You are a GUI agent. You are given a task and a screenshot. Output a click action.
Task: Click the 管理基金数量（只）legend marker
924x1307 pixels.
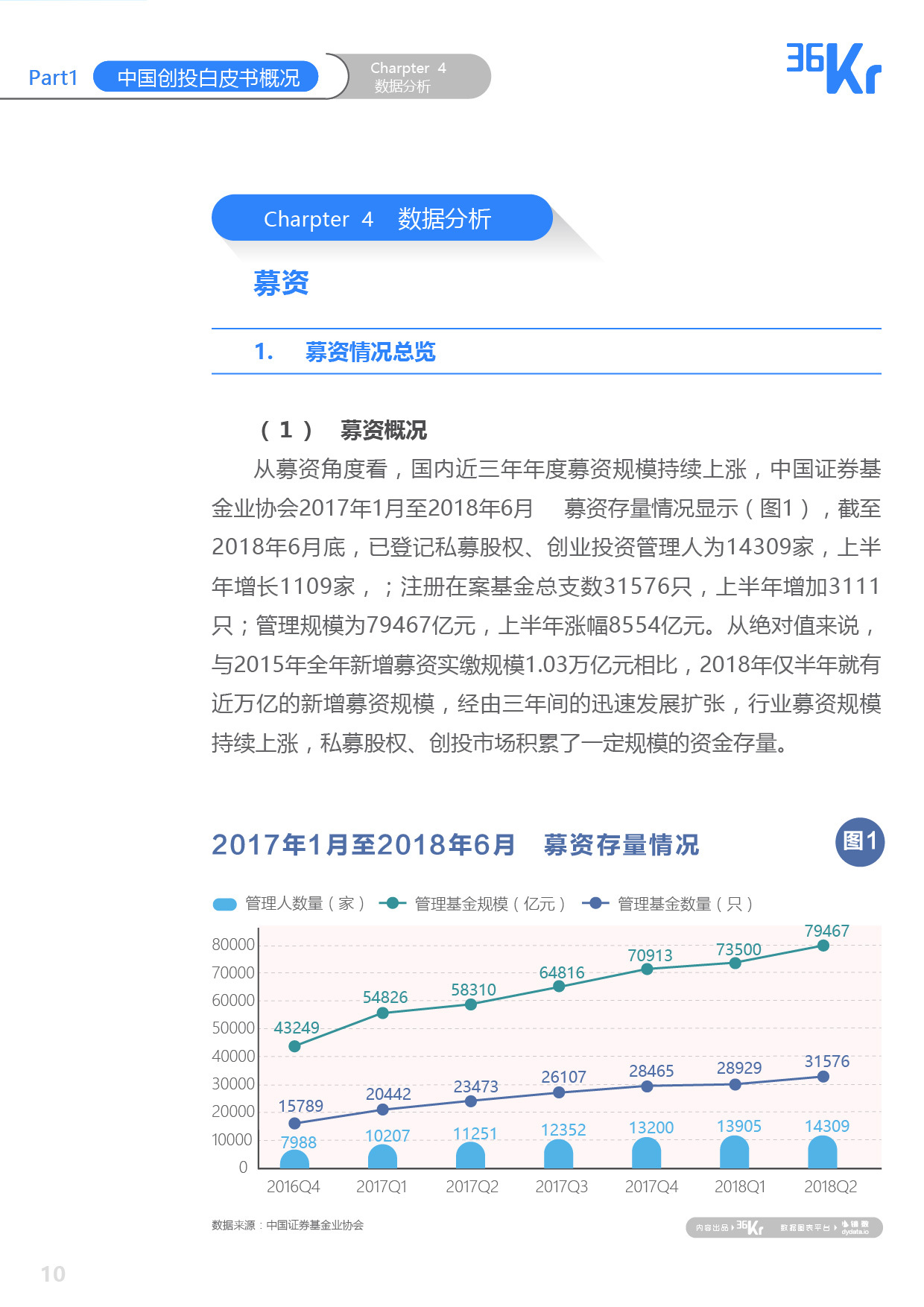pyautogui.click(x=595, y=904)
